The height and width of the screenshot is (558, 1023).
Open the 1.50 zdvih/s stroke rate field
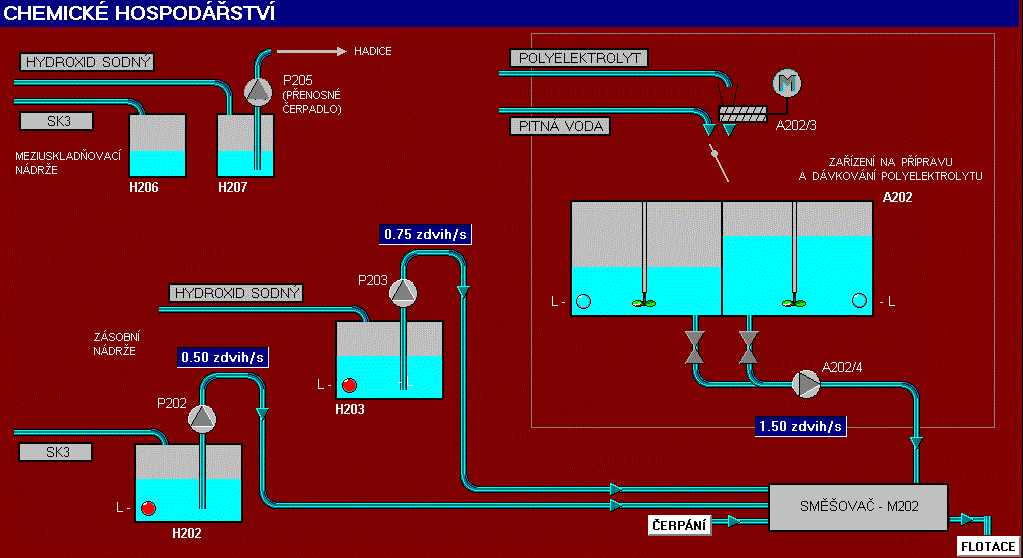[x=802, y=427]
